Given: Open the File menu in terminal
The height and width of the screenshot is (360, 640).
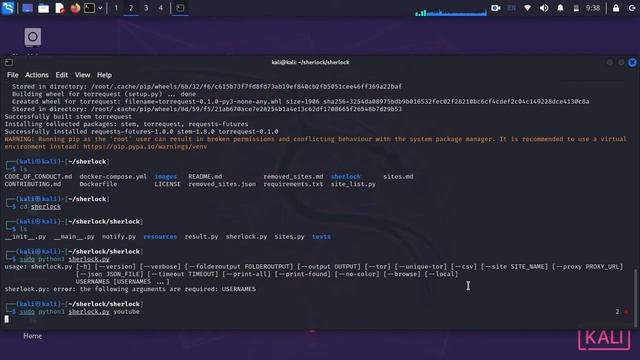Looking at the screenshot, I should [13, 75].
